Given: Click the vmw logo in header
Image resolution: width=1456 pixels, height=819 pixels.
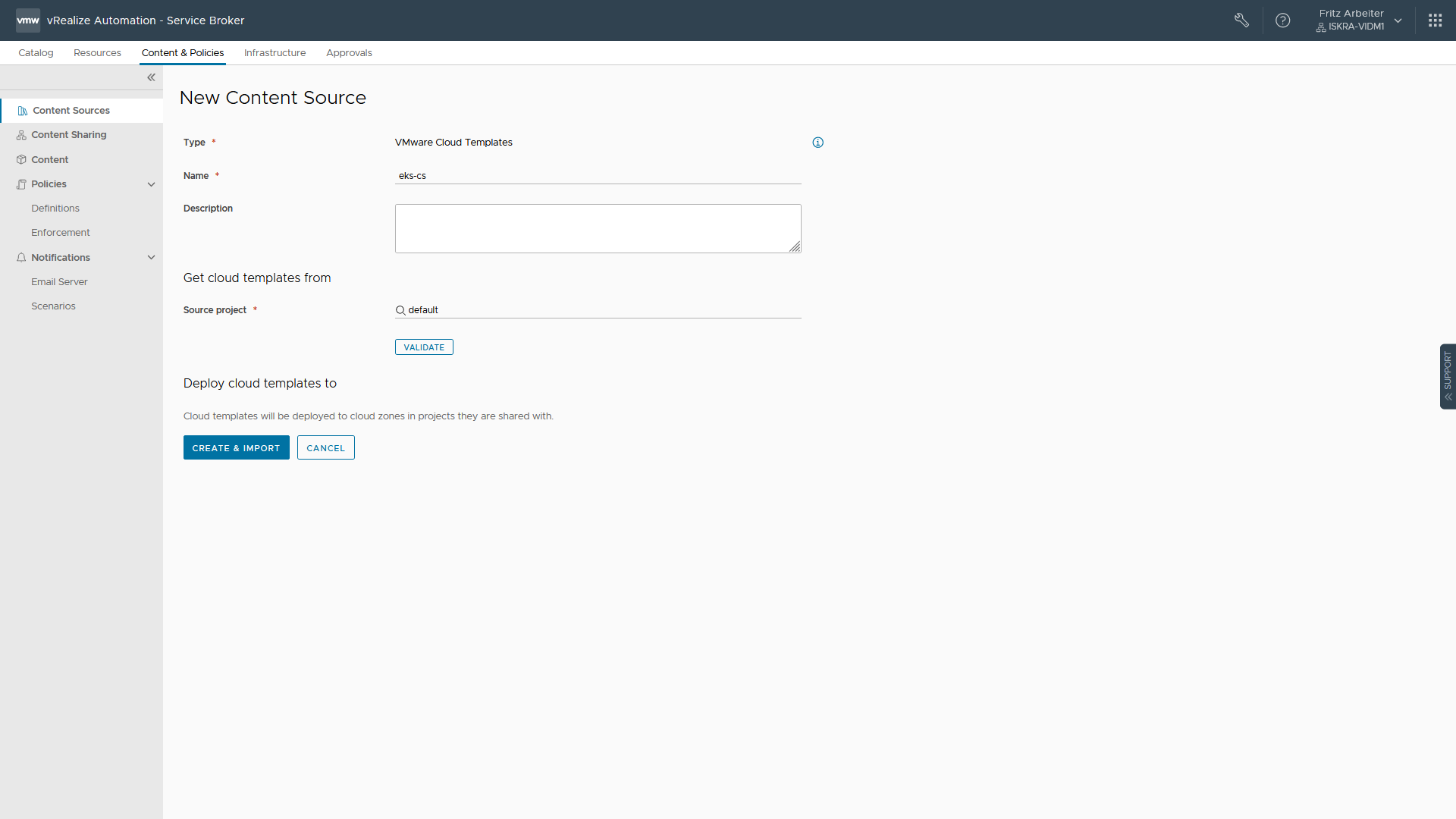Looking at the screenshot, I should pyautogui.click(x=28, y=20).
